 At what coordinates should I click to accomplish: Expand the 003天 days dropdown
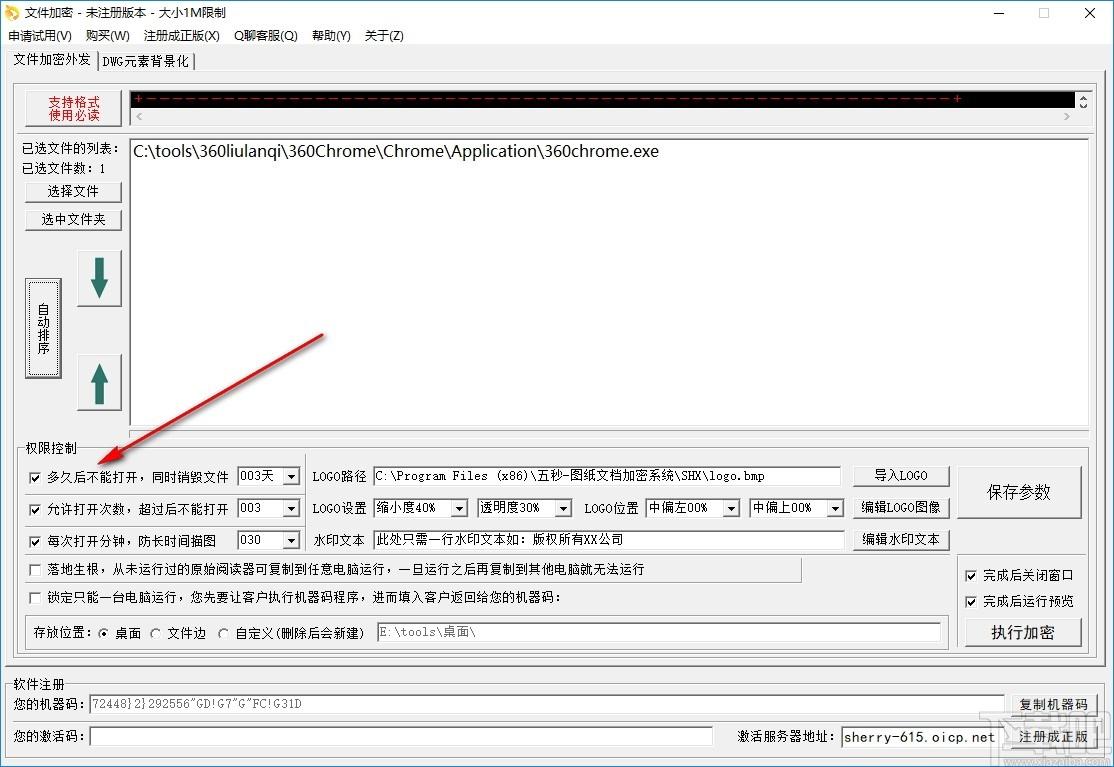(291, 477)
